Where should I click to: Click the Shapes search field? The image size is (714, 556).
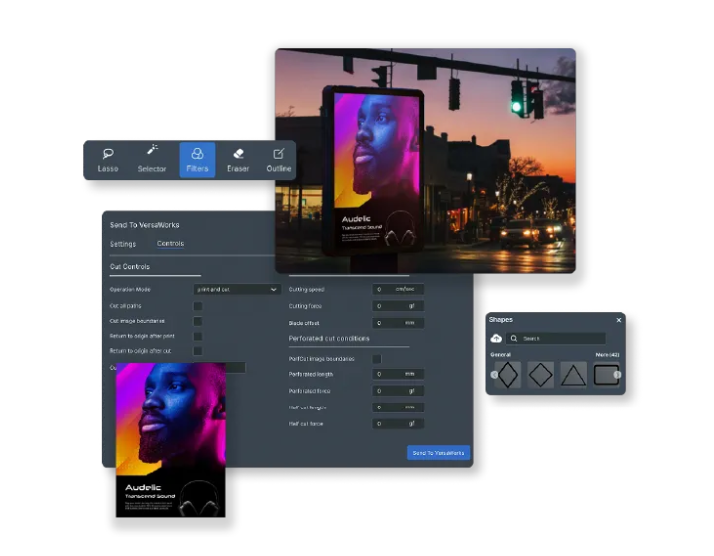coord(558,339)
